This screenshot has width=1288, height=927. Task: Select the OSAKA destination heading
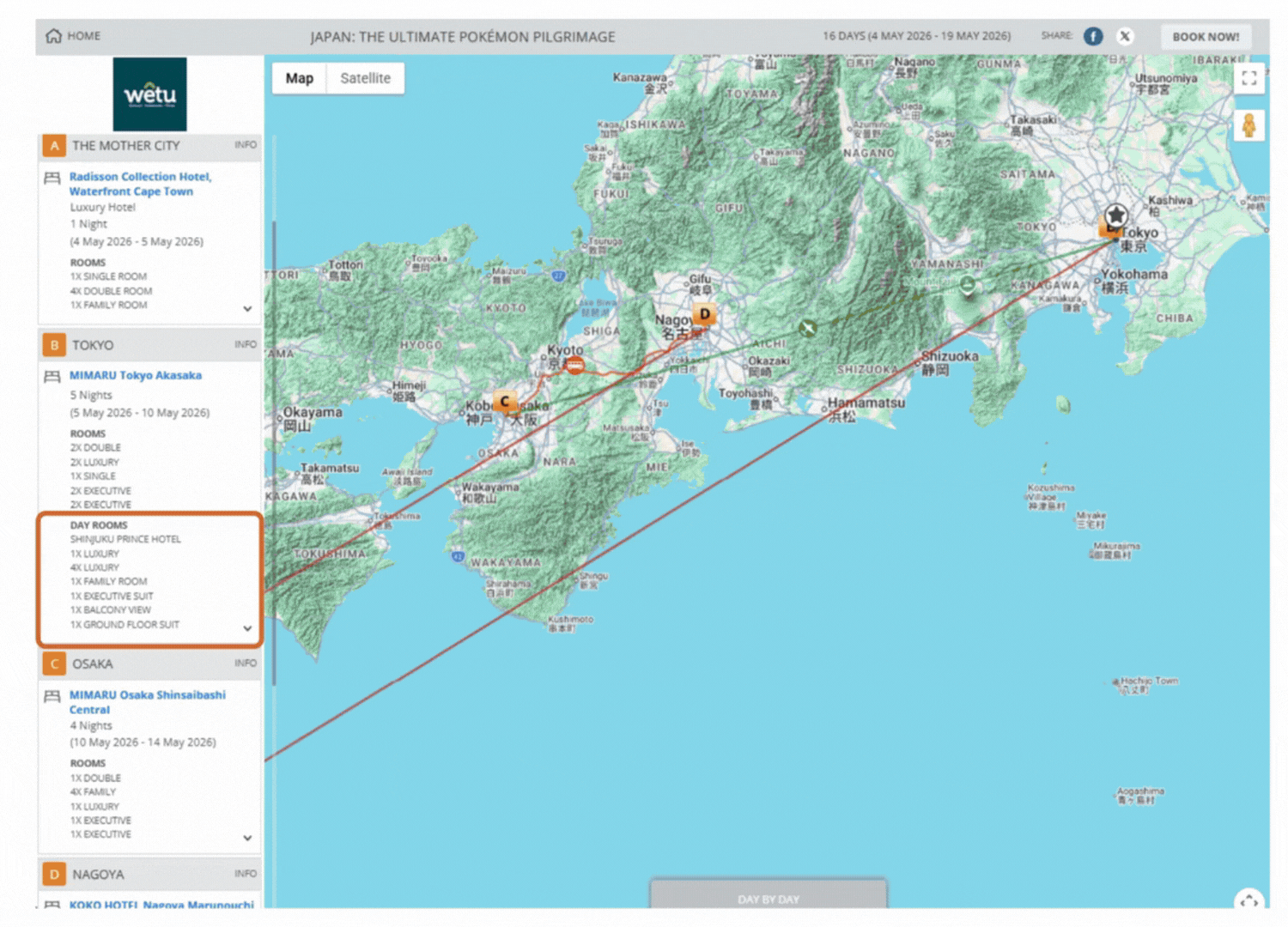[93, 663]
